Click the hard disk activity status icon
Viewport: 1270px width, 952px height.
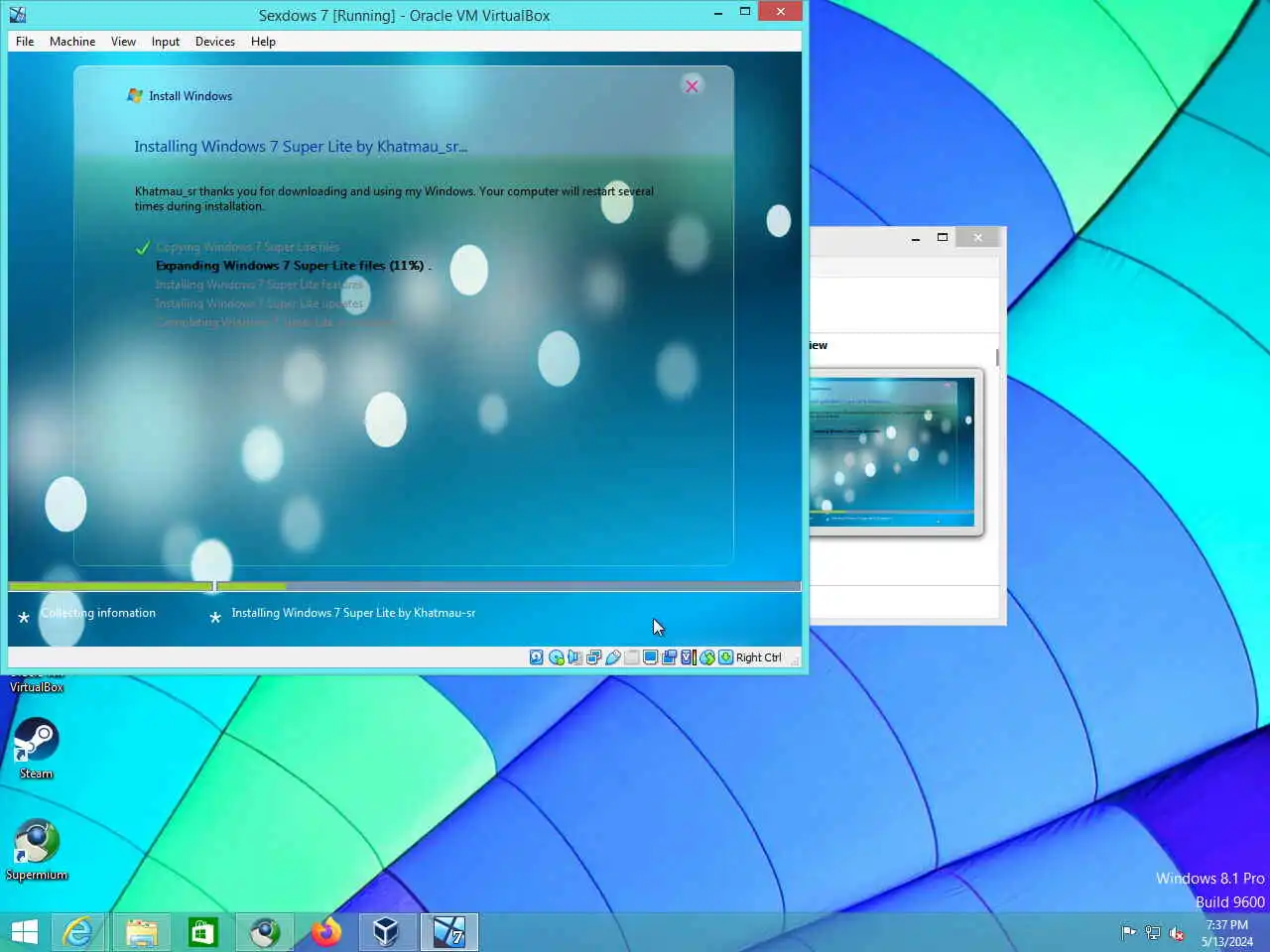click(537, 657)
